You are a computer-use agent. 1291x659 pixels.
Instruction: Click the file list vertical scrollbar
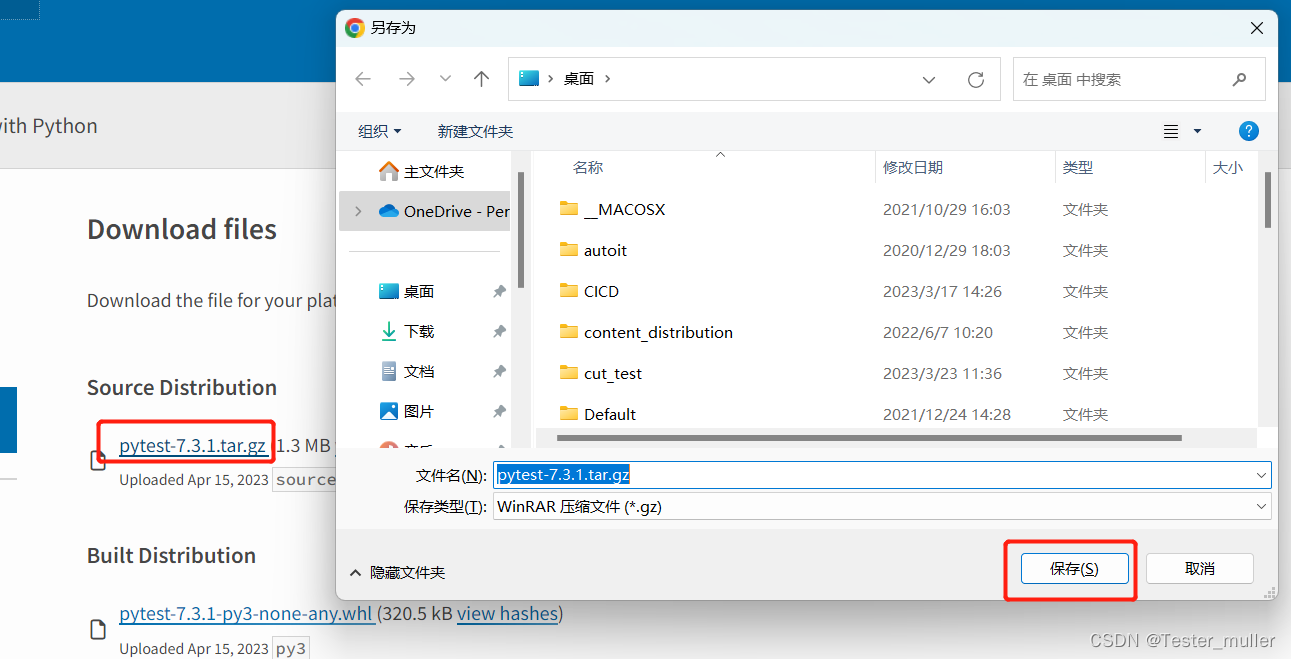[x=1267, y=200]
